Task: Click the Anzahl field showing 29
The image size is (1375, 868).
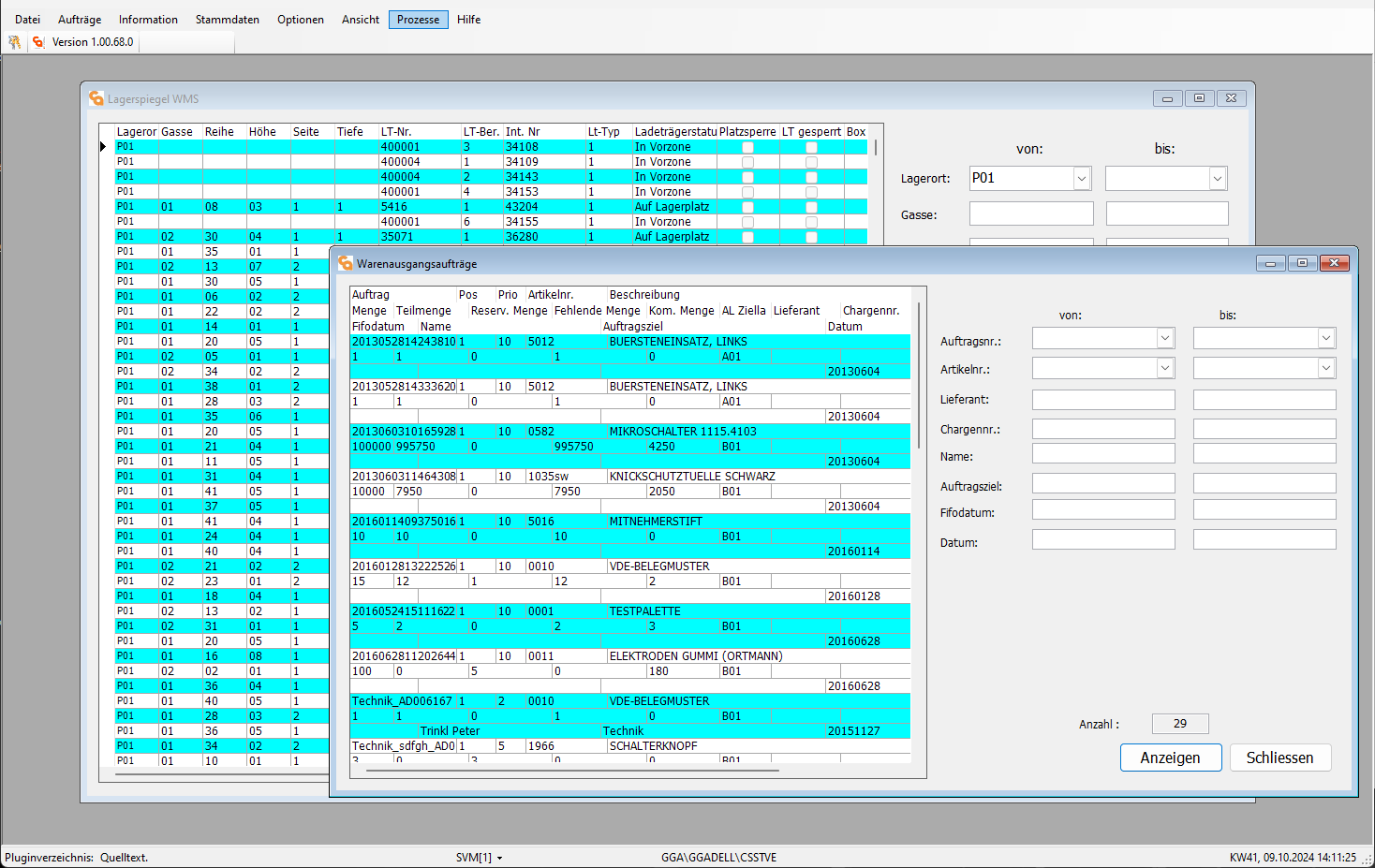Action: pos(1180,724)
